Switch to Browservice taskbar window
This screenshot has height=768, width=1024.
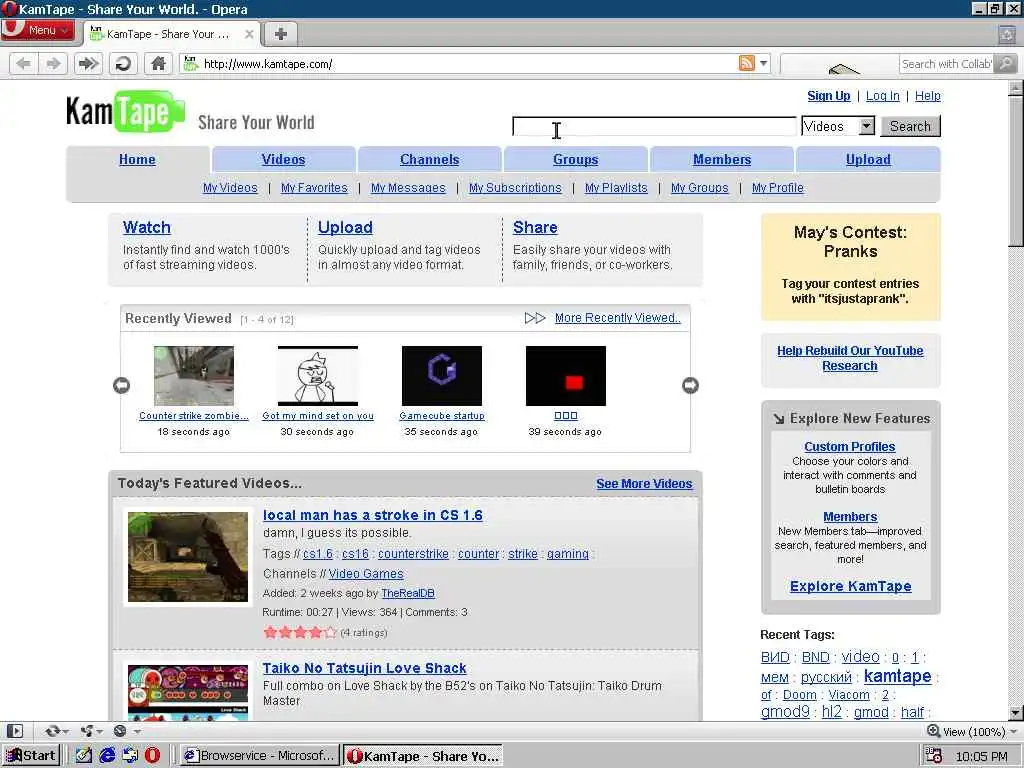click(x=260, y=756)
